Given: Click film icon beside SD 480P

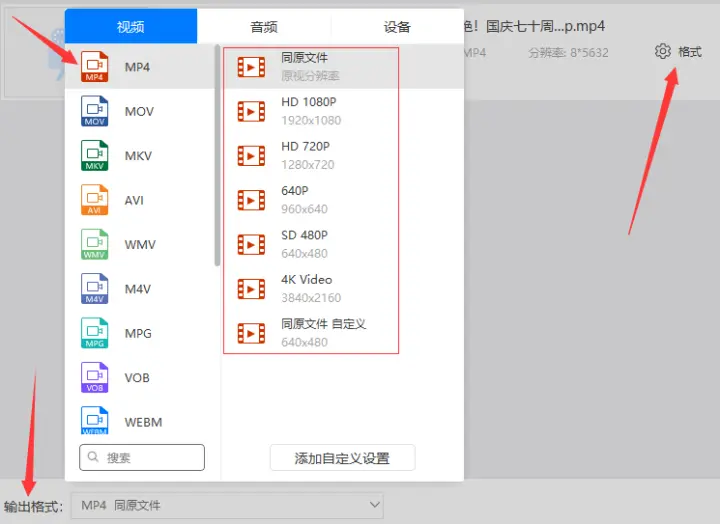Looking at the screenshot, I should tap(251, 245).
